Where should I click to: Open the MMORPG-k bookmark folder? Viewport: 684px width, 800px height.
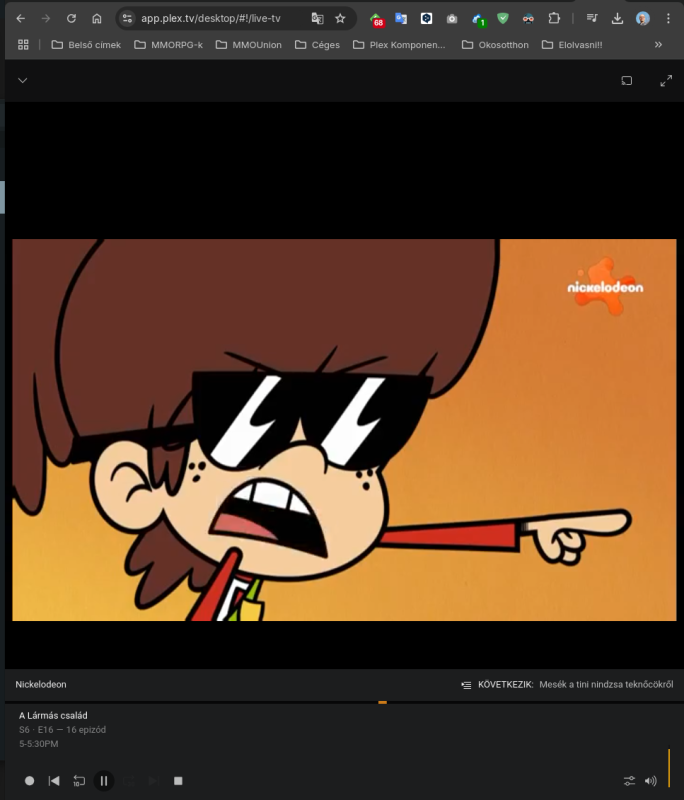168,45
